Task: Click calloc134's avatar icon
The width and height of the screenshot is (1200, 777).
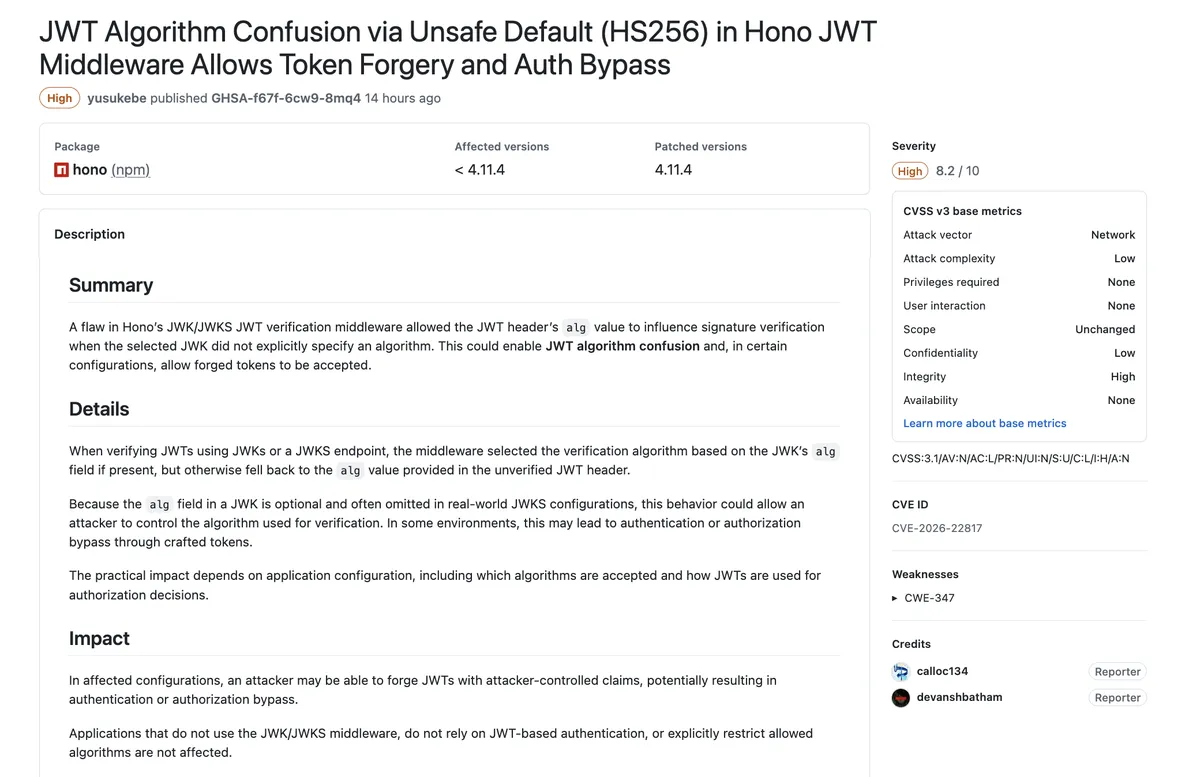Action: (x=900, y=672)
